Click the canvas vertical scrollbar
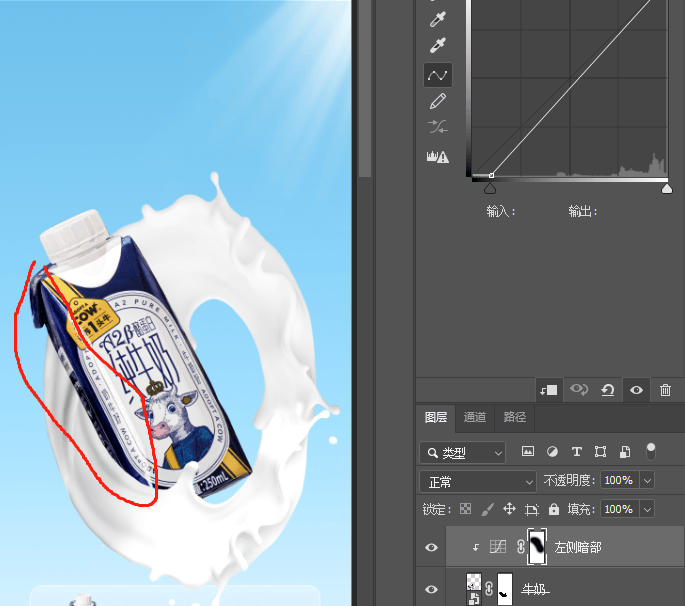The image size is (685, 606). point(365,87)
